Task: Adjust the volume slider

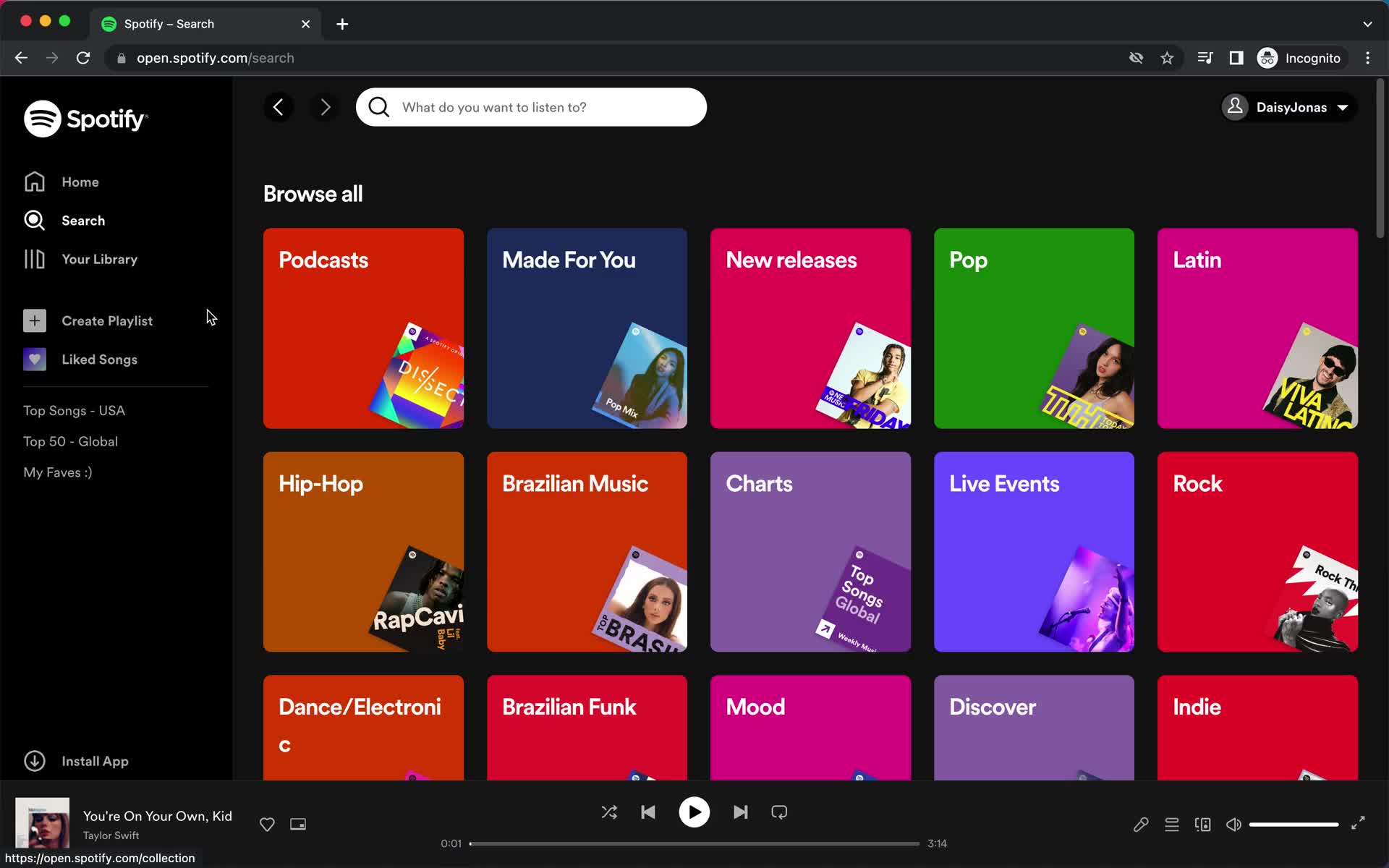Action: pos(1294,824)
